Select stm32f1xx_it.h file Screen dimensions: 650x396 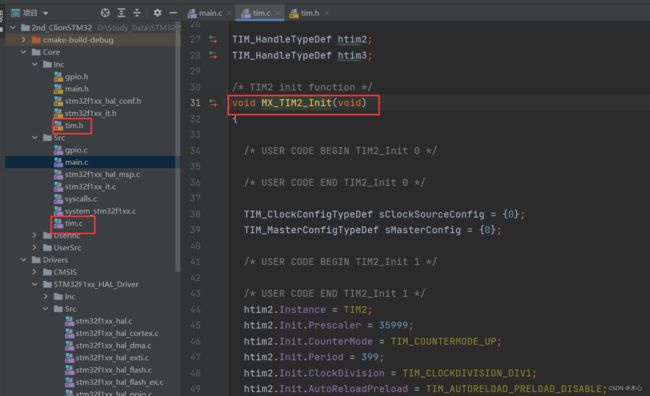pos(85,113)
